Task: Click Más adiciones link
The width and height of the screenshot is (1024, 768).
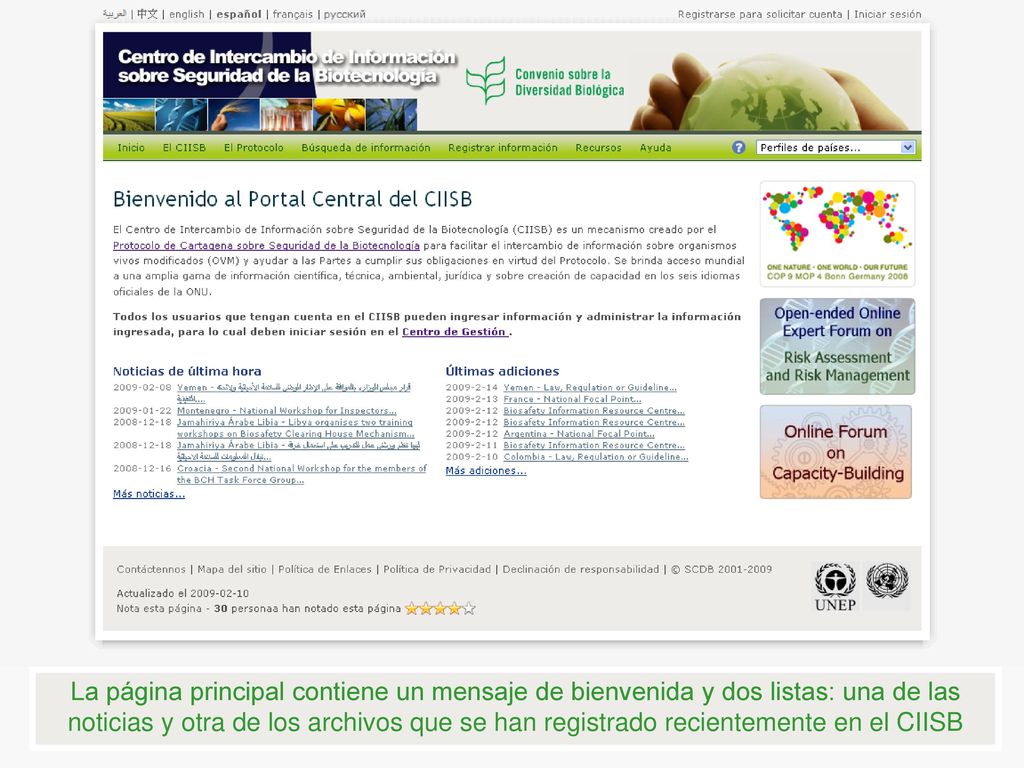Action: point(486,471)
